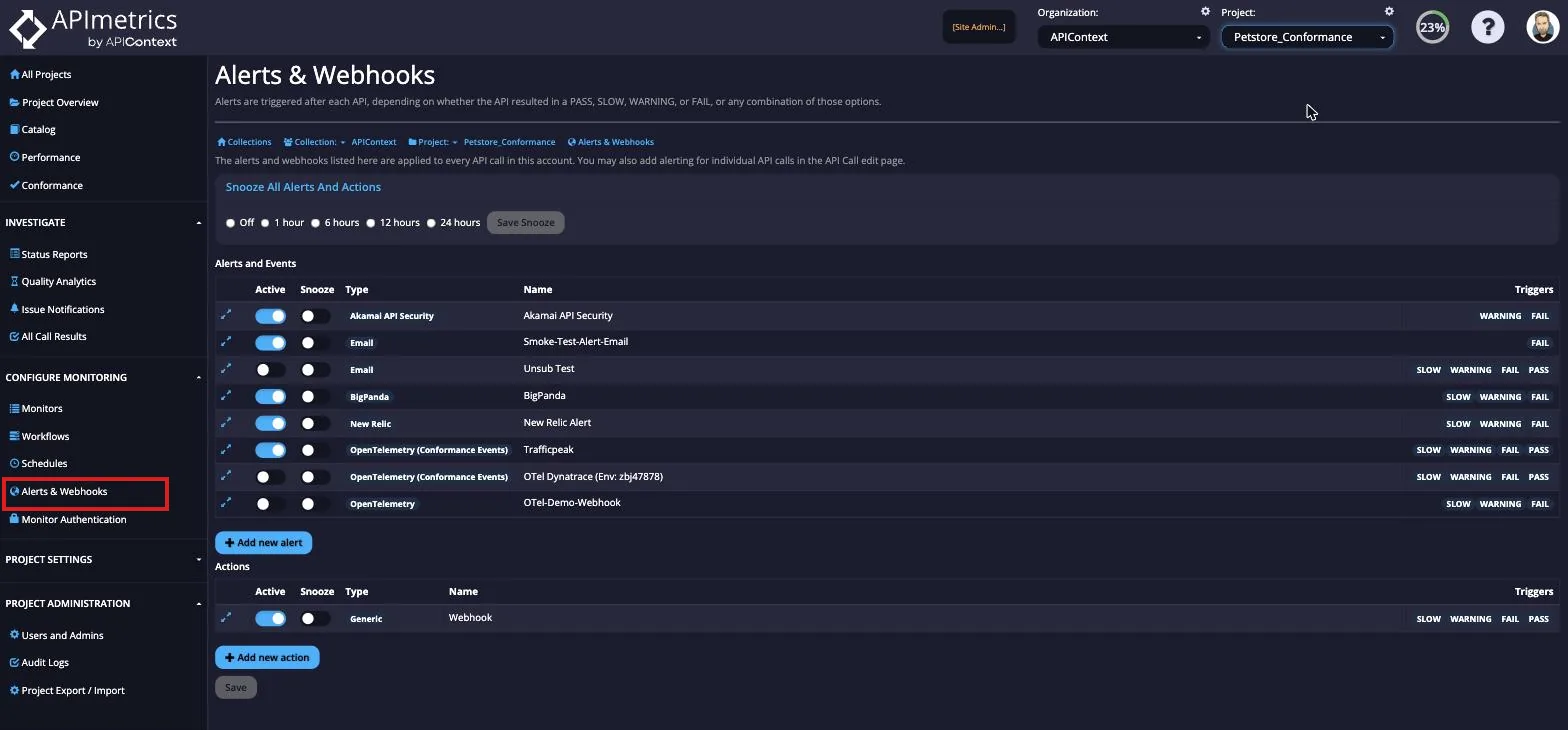Open the Organization APIContext dropdown
This screenshot has width=1568, height=730.
point(1123,37)
